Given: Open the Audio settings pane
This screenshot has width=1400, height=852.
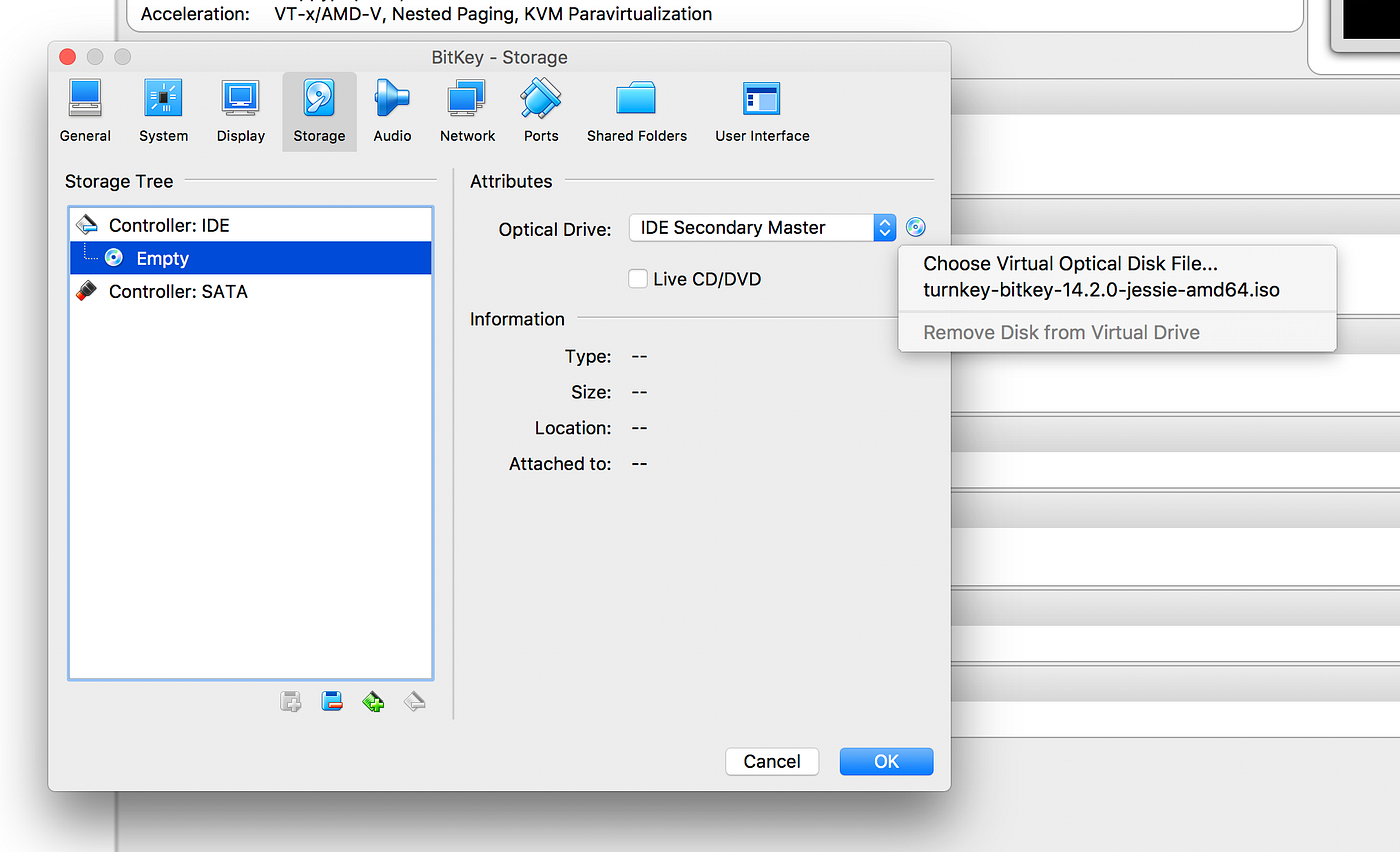Looking at the screenshot, I should pos(392,112).
